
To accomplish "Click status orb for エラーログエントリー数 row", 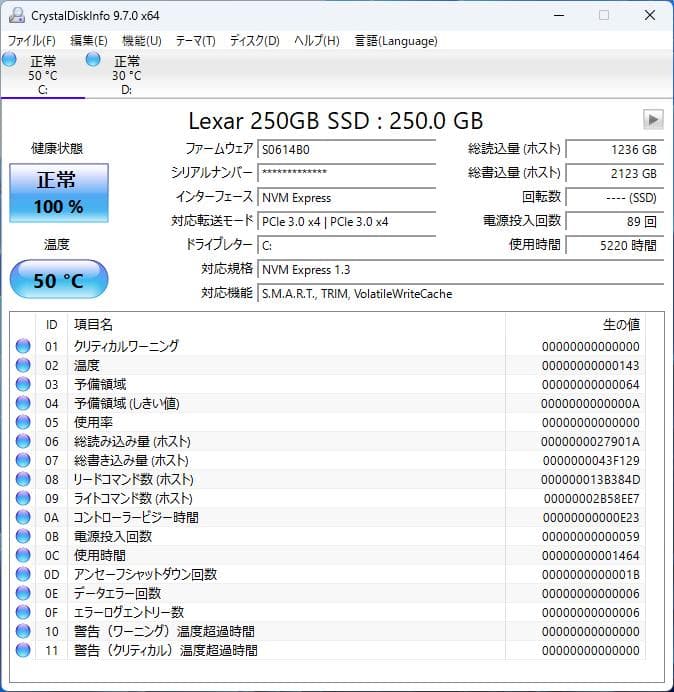I will coord(23,612).
